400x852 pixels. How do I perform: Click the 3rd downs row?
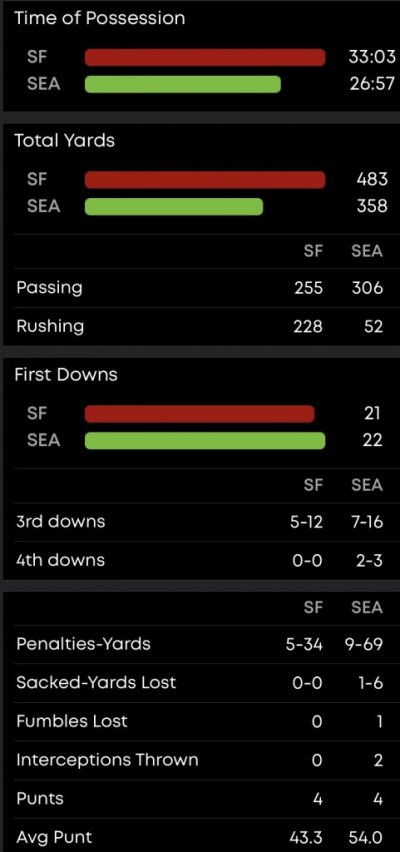[x=199, y=522]
